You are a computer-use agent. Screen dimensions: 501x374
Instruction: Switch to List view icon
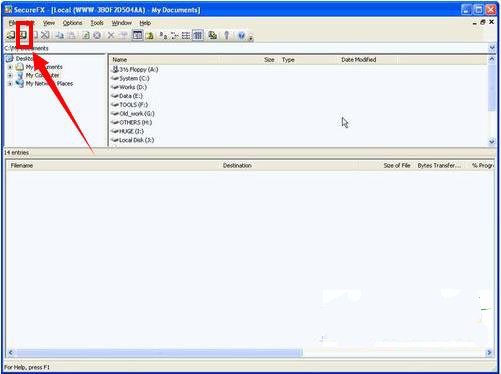pos(186,35)
